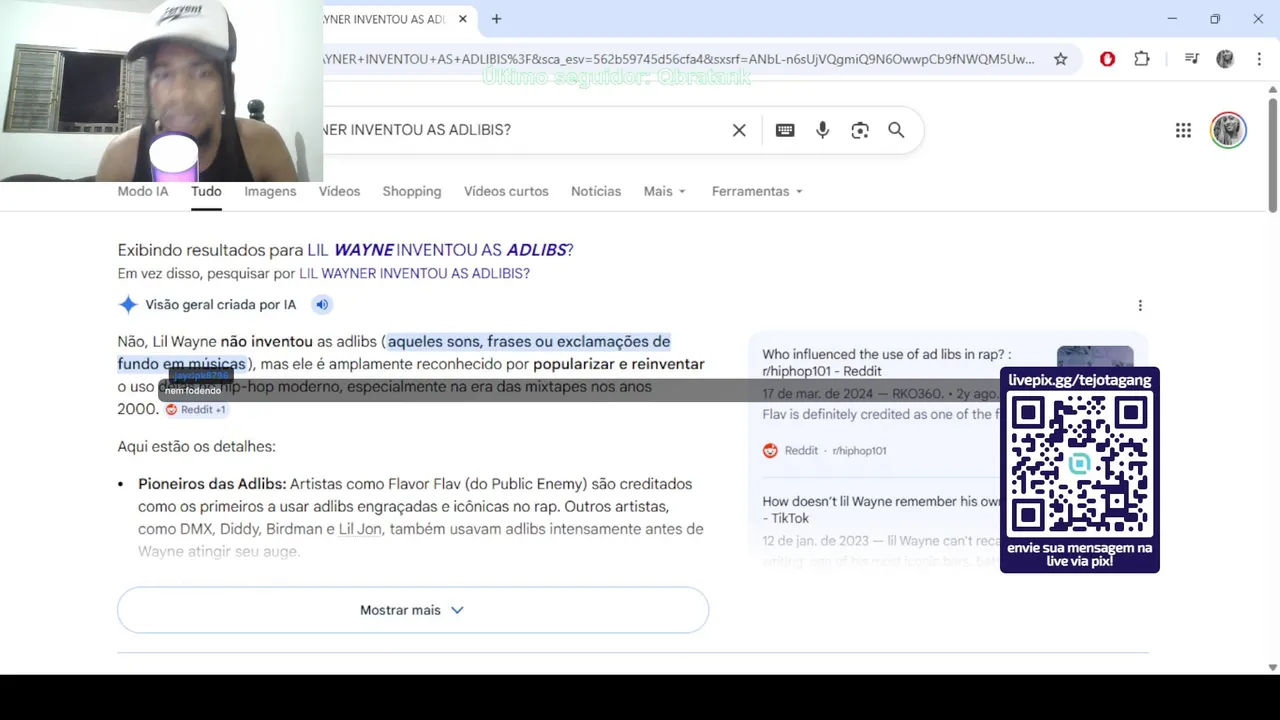Viewport: 1280px width, 720px height.
Task: Search instead for LIL WAYNER INVENTOU AS ADLIBS
Action: pos(414,273)
